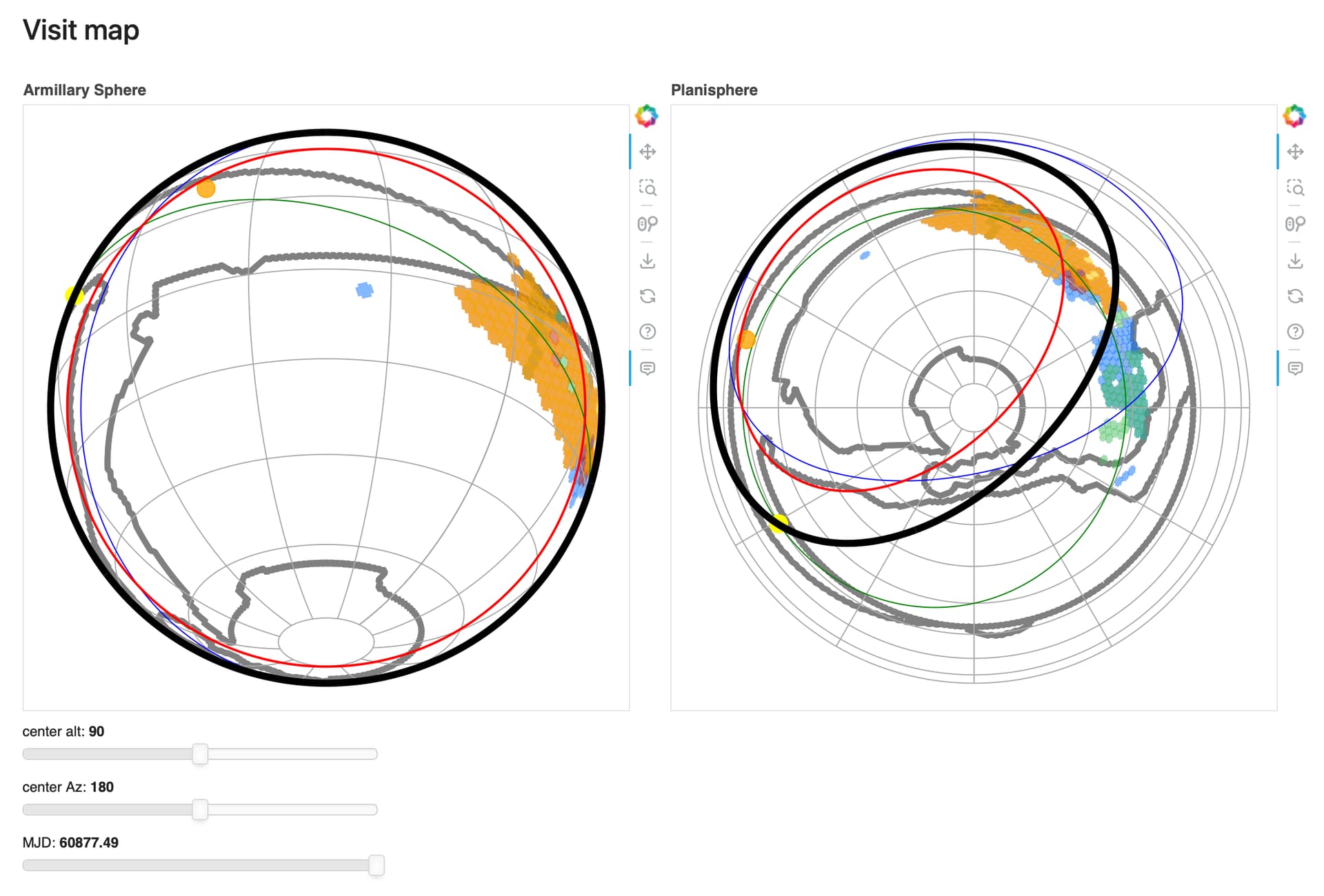Reset the Armillary Sphere plot view

(647, 296)
